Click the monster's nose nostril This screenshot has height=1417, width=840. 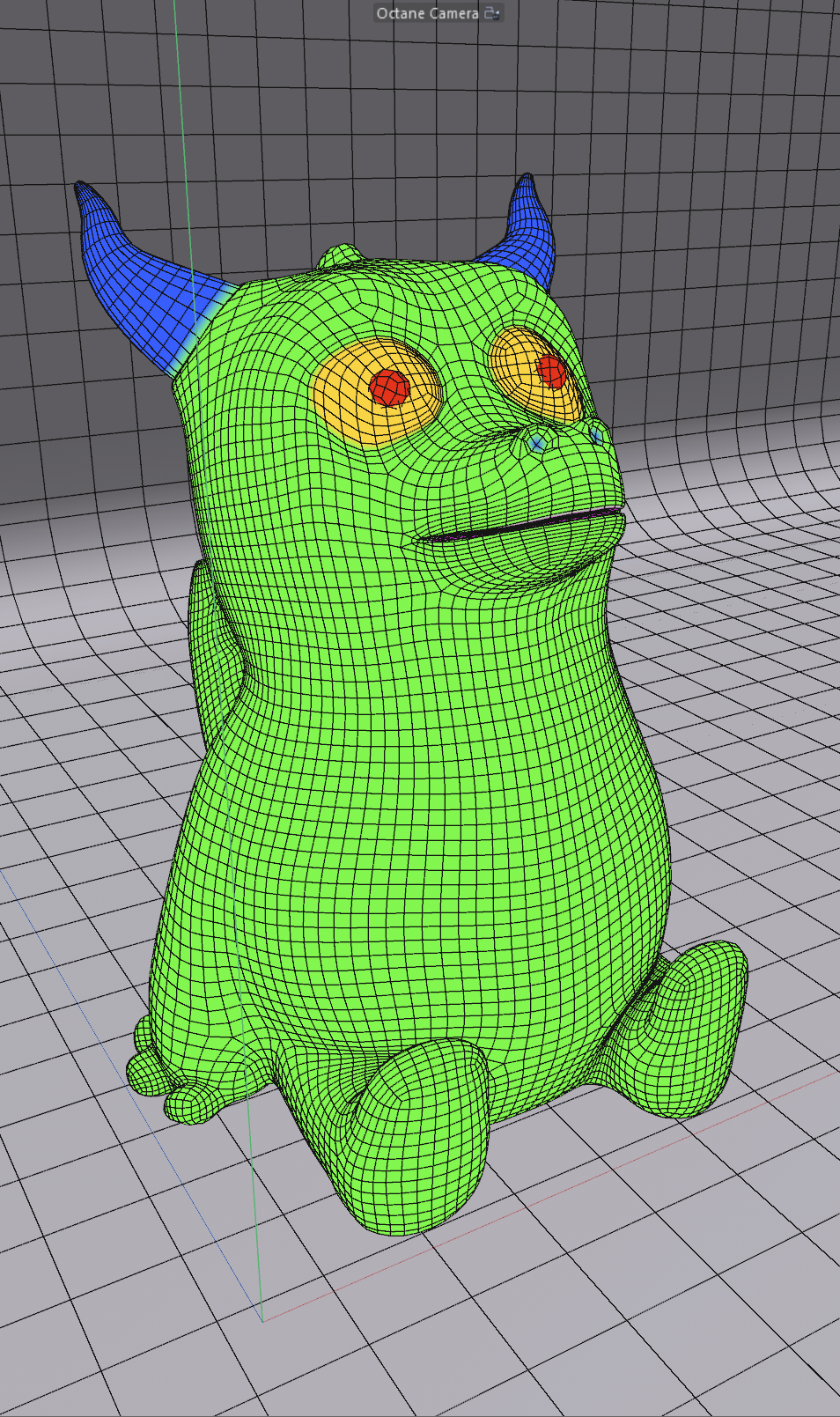coord(534,444)
